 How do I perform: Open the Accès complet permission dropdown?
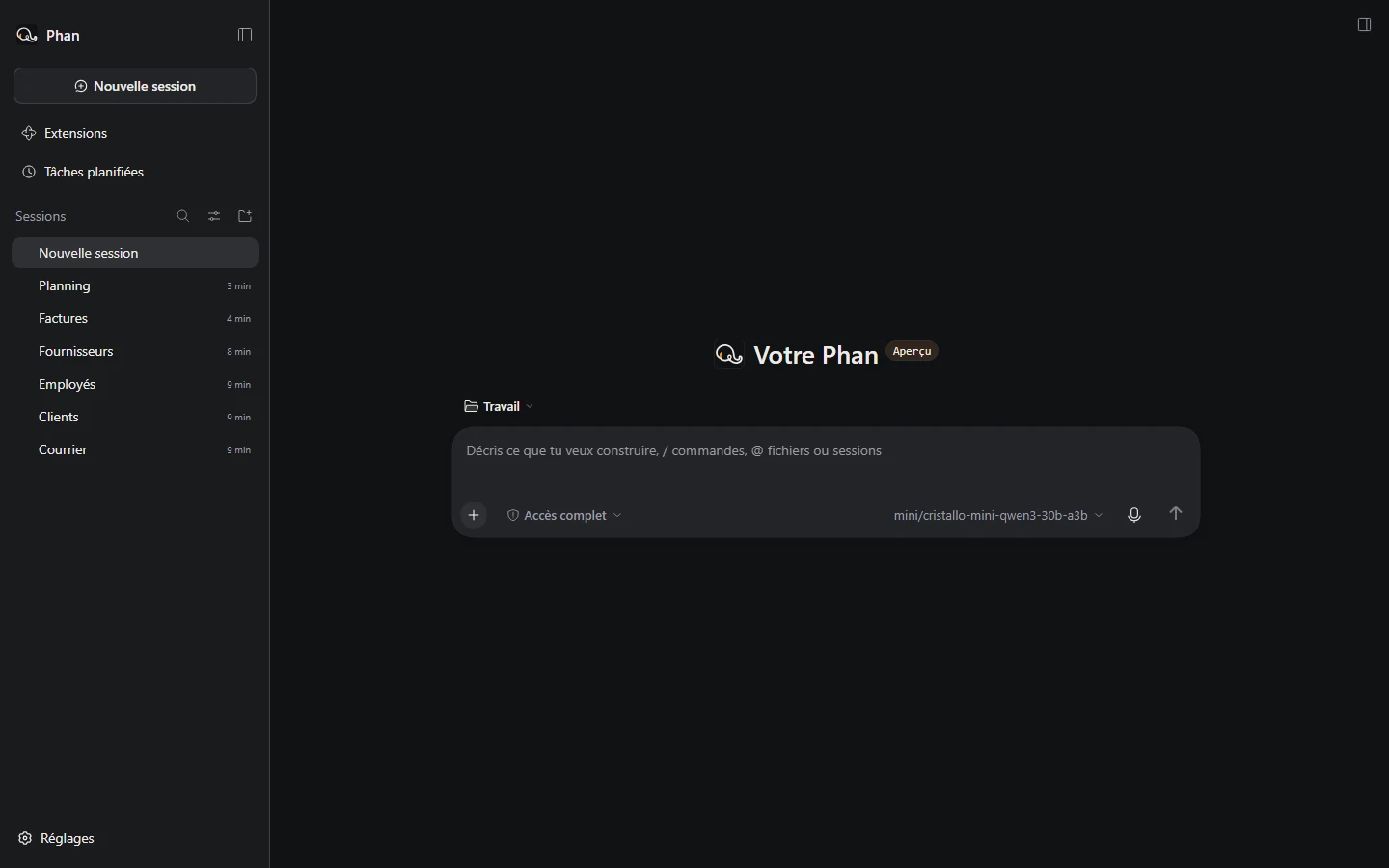(x=564, y=515)
